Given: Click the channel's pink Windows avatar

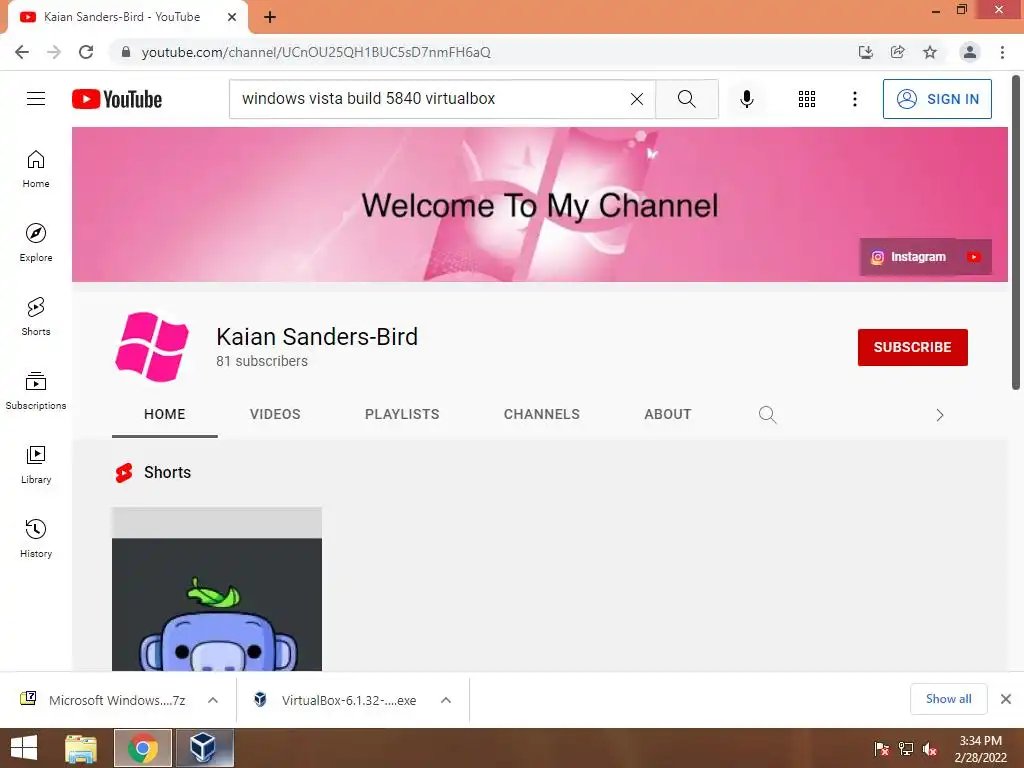Looking at the screenshot, I should tap(152, 347).
